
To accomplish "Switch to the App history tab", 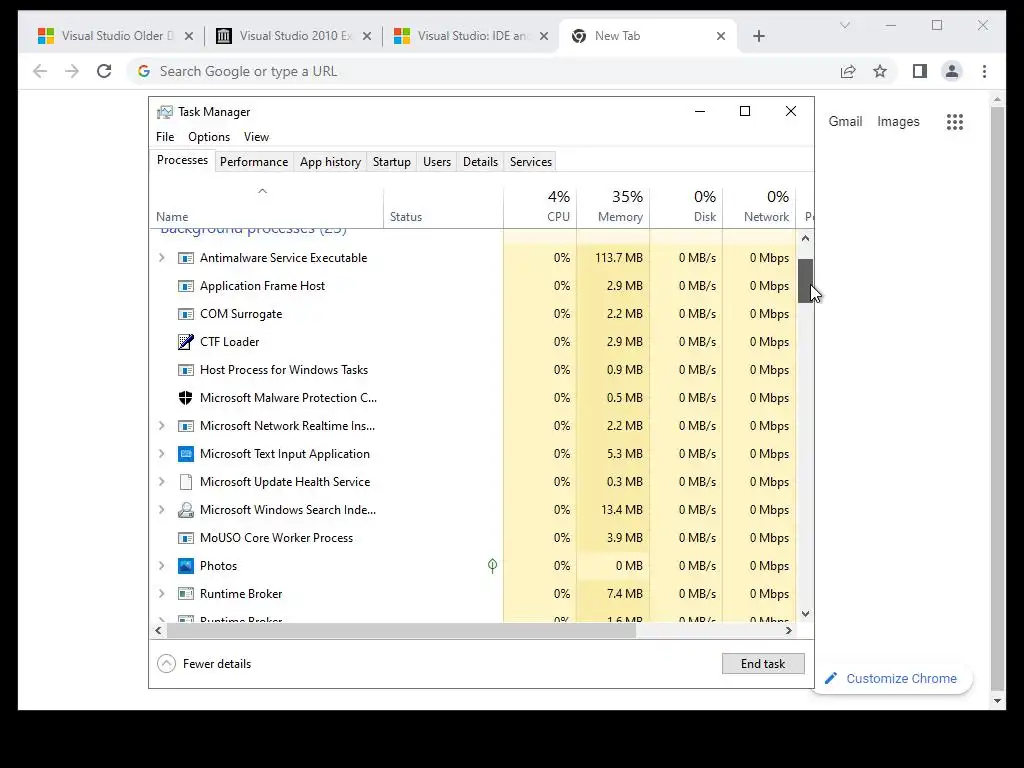I will (x=330, y=162).
